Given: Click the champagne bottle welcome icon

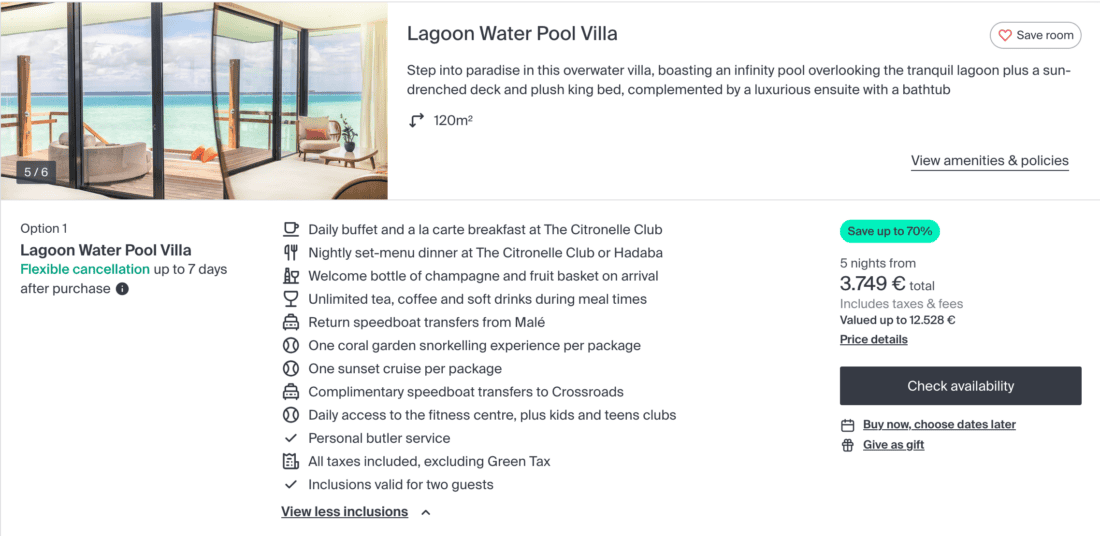Looking at the screenshot, I should 291,276.
